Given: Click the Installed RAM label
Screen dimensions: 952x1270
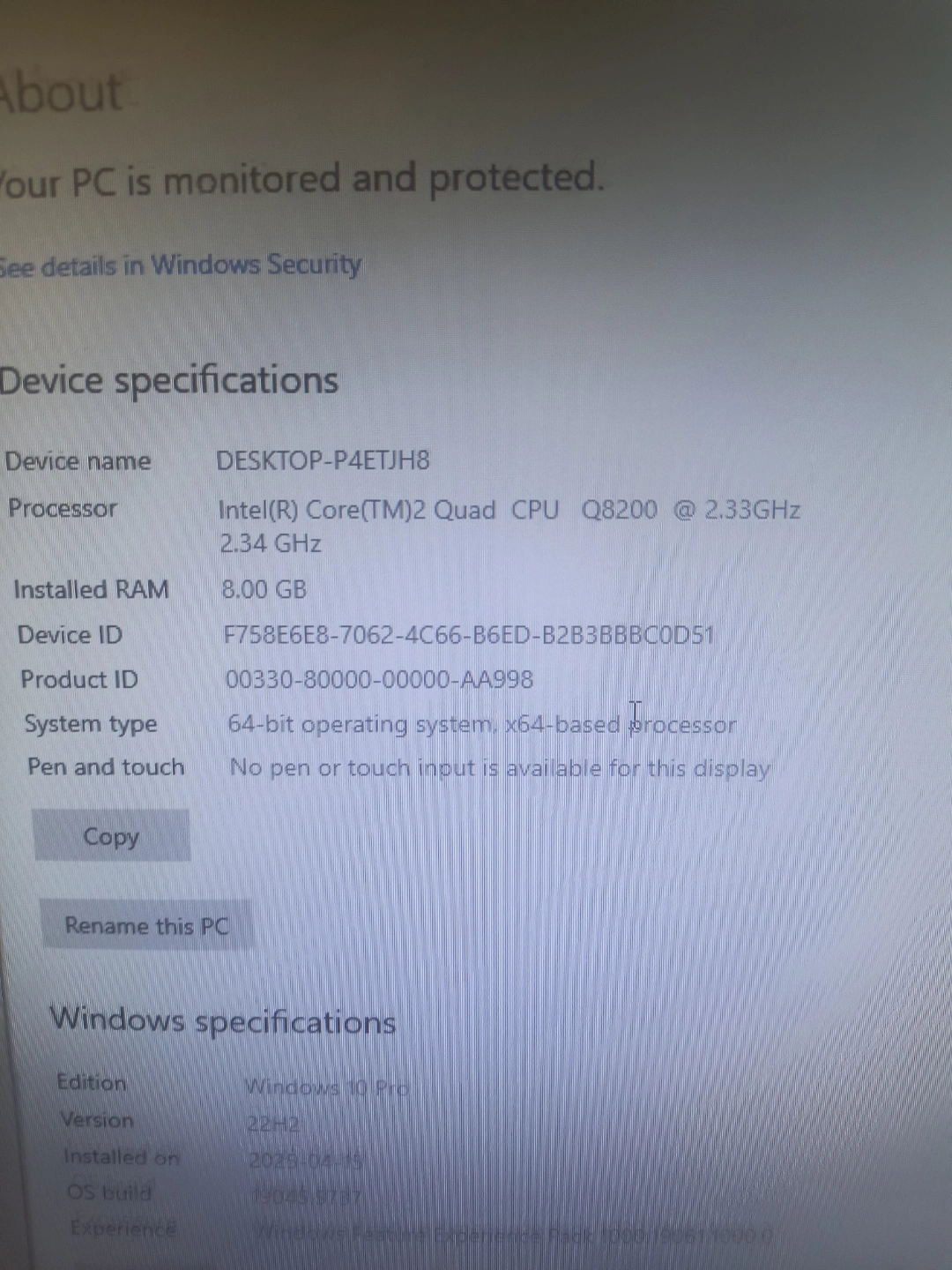Looking at the screenshot, I should click(91, 589).
